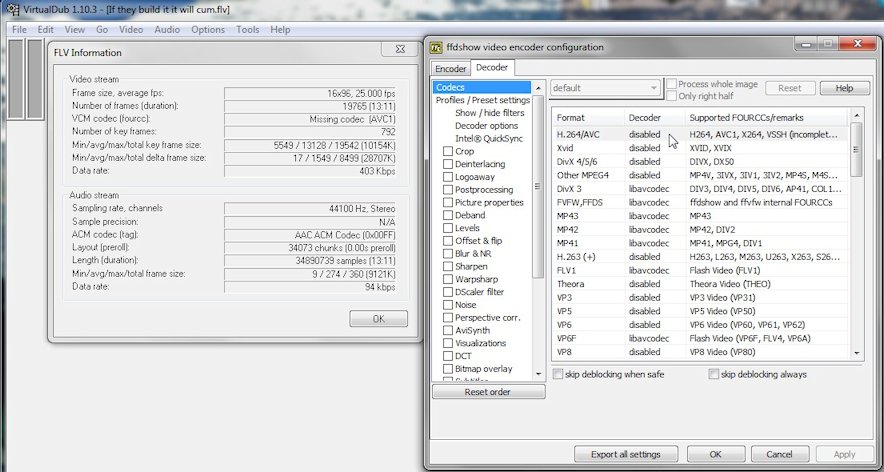The height and width of the screenshot is (472, 884).
Task: Click filter tree scrollbar up arrow
Action: click(538, 89)
